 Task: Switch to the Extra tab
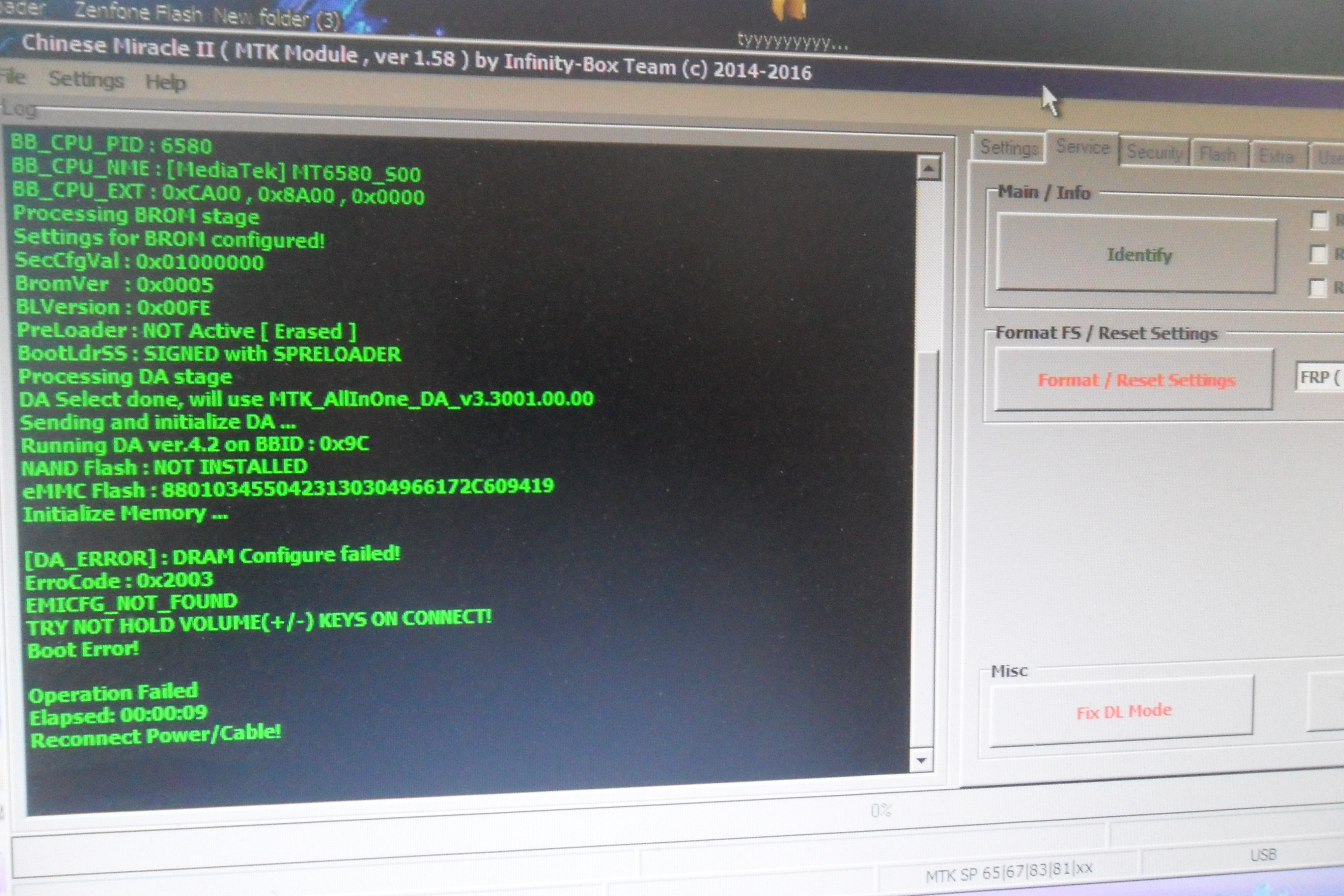click(x=1276, y=156)
